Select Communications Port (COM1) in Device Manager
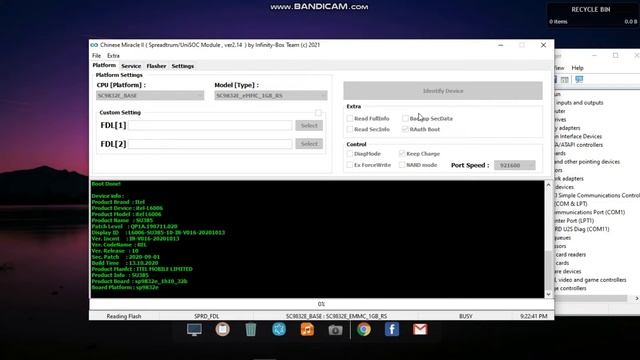The height and width of the screenshot is (360, 640). point(589,212)
